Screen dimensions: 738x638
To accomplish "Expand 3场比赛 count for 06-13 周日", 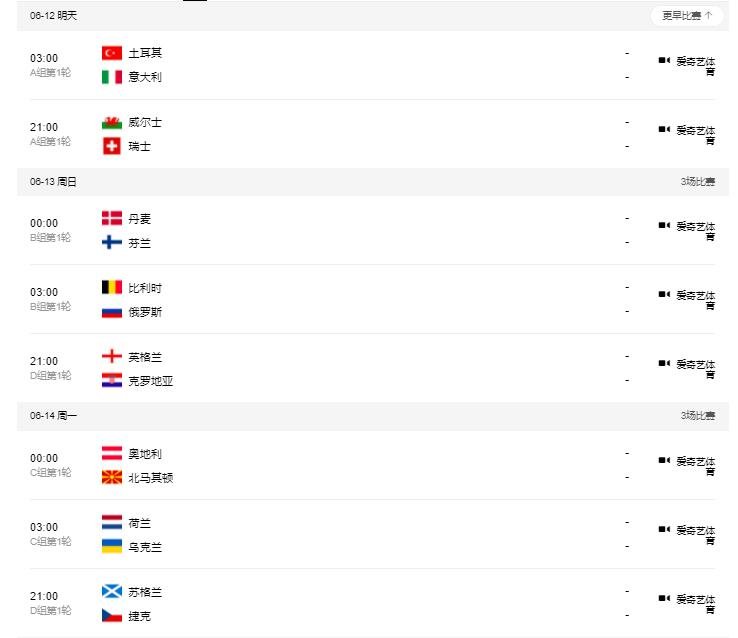I will [x=697, y=181].
